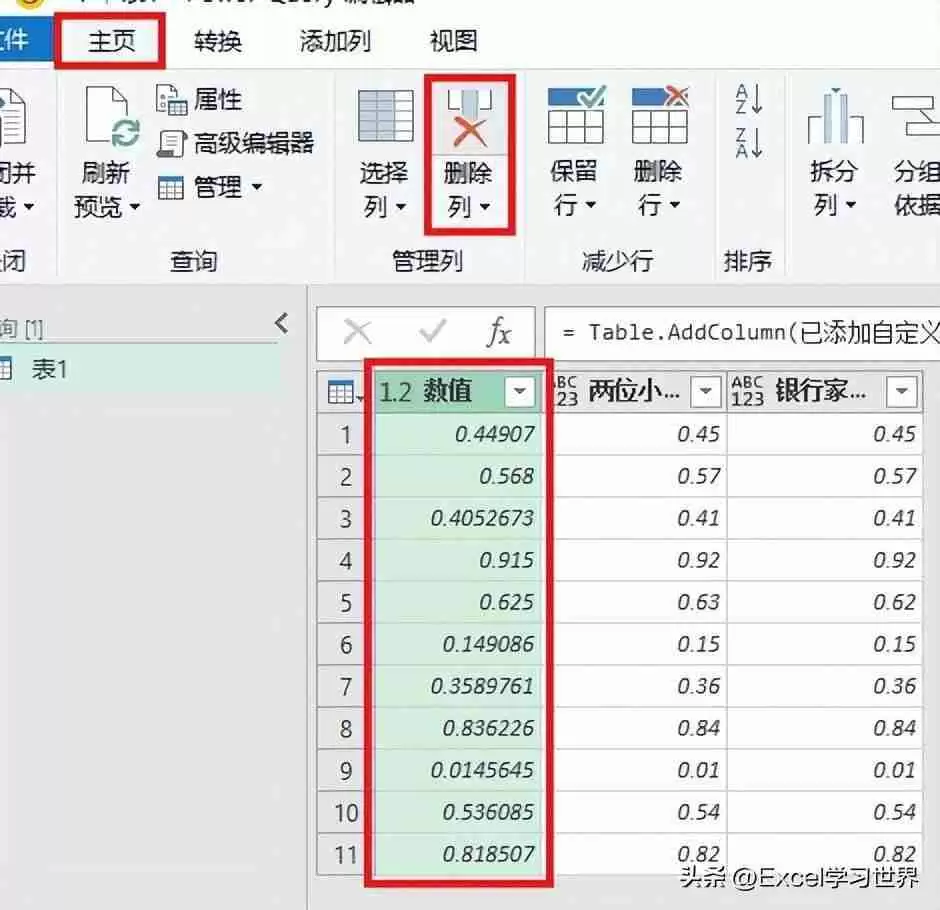Open the filter dropdown on 数值 column

click(519, 391)
